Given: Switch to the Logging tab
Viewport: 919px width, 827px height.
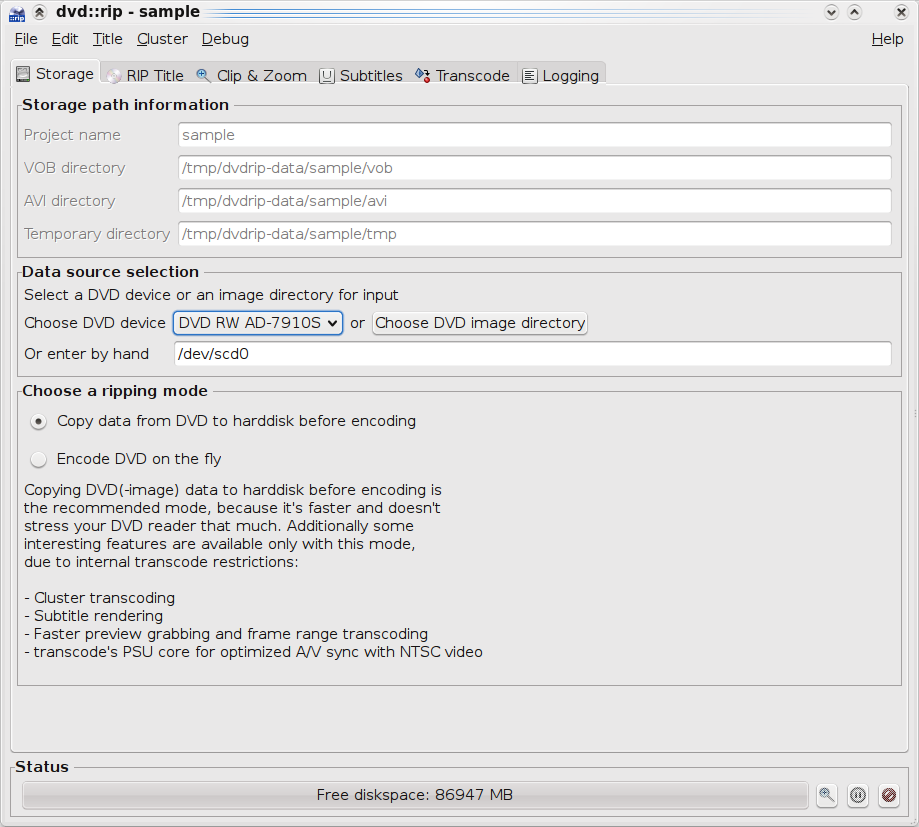Looking at the screenshot, I should point(561,76).
